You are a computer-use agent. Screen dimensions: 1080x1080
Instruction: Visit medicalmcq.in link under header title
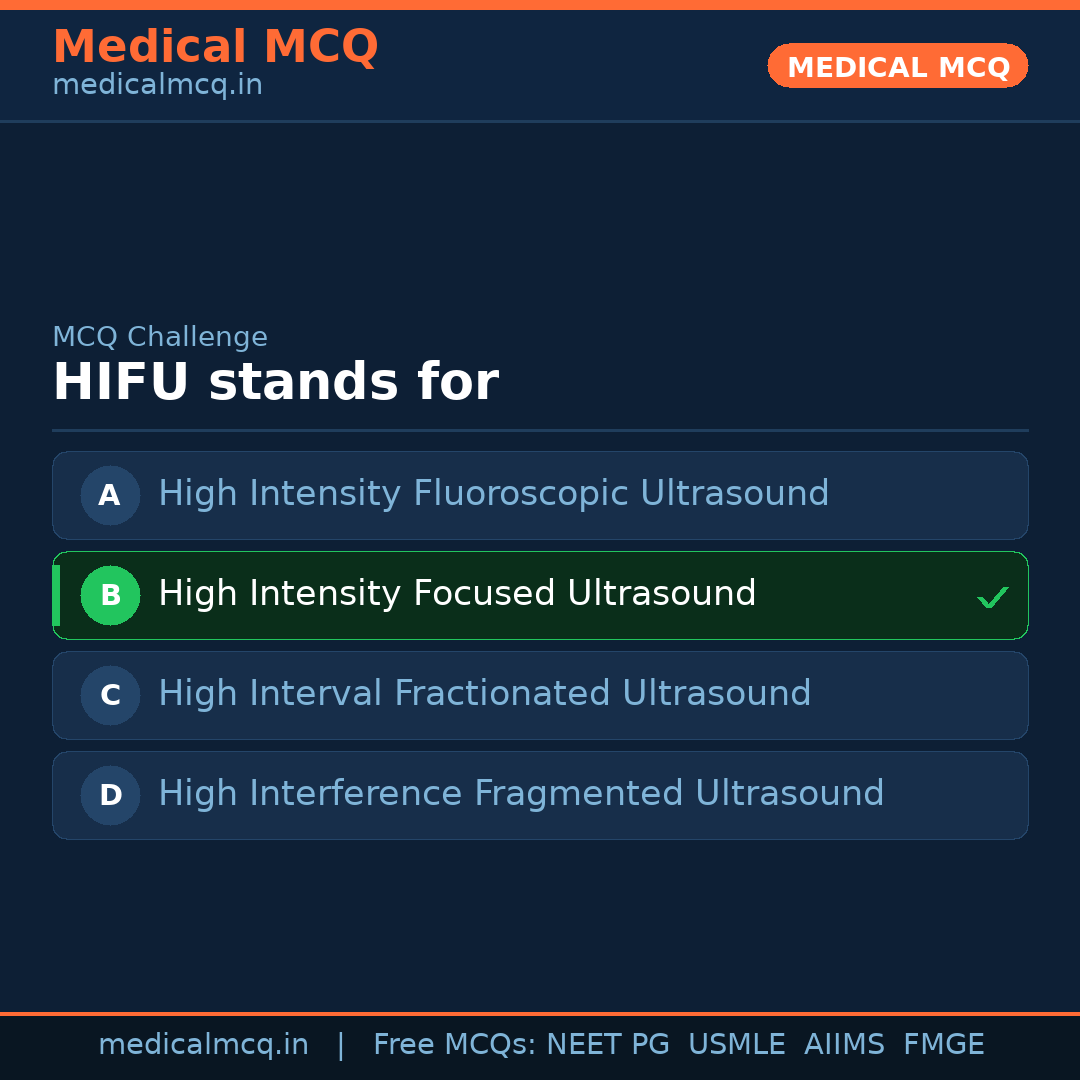(x=157, y=85)
